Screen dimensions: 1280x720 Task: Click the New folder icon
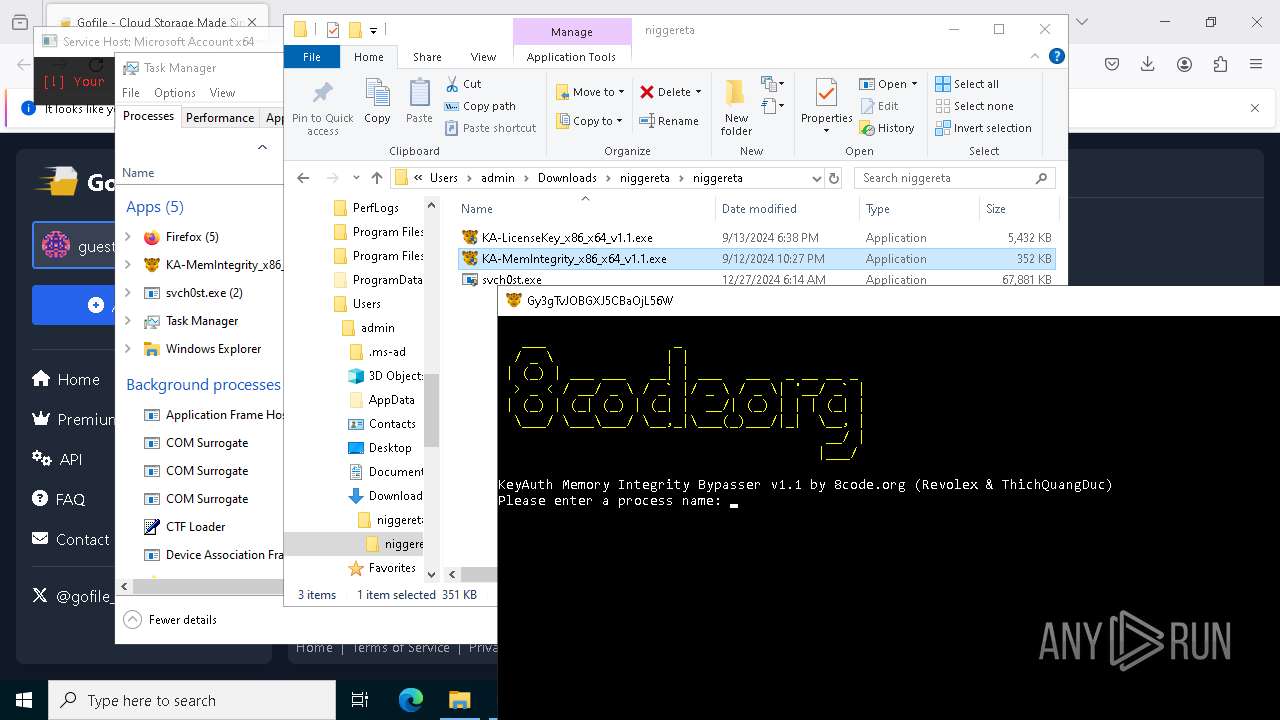coord(736,93)
